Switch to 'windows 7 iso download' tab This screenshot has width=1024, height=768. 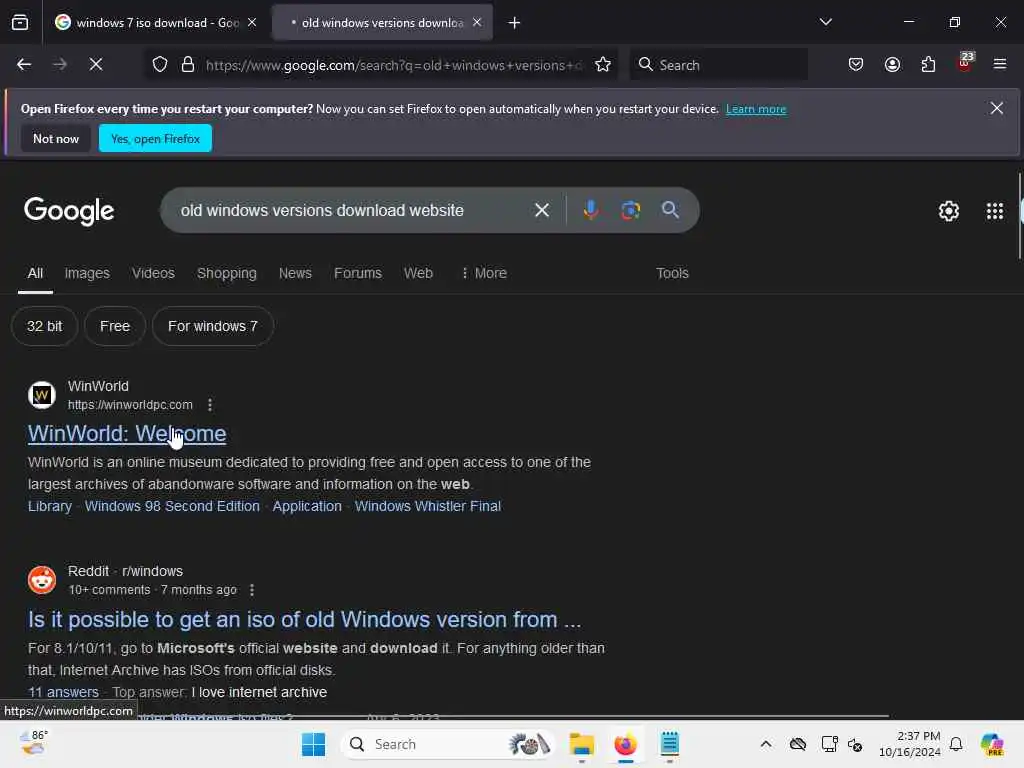tap(155, 22)
